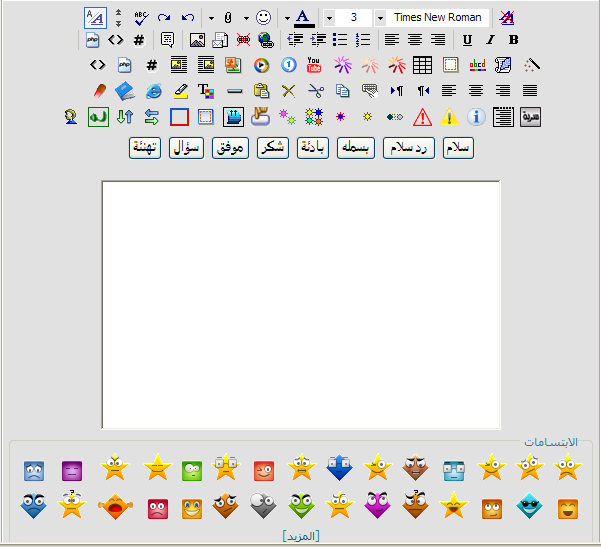Click the red warning triangle icon

pos(422,117)
